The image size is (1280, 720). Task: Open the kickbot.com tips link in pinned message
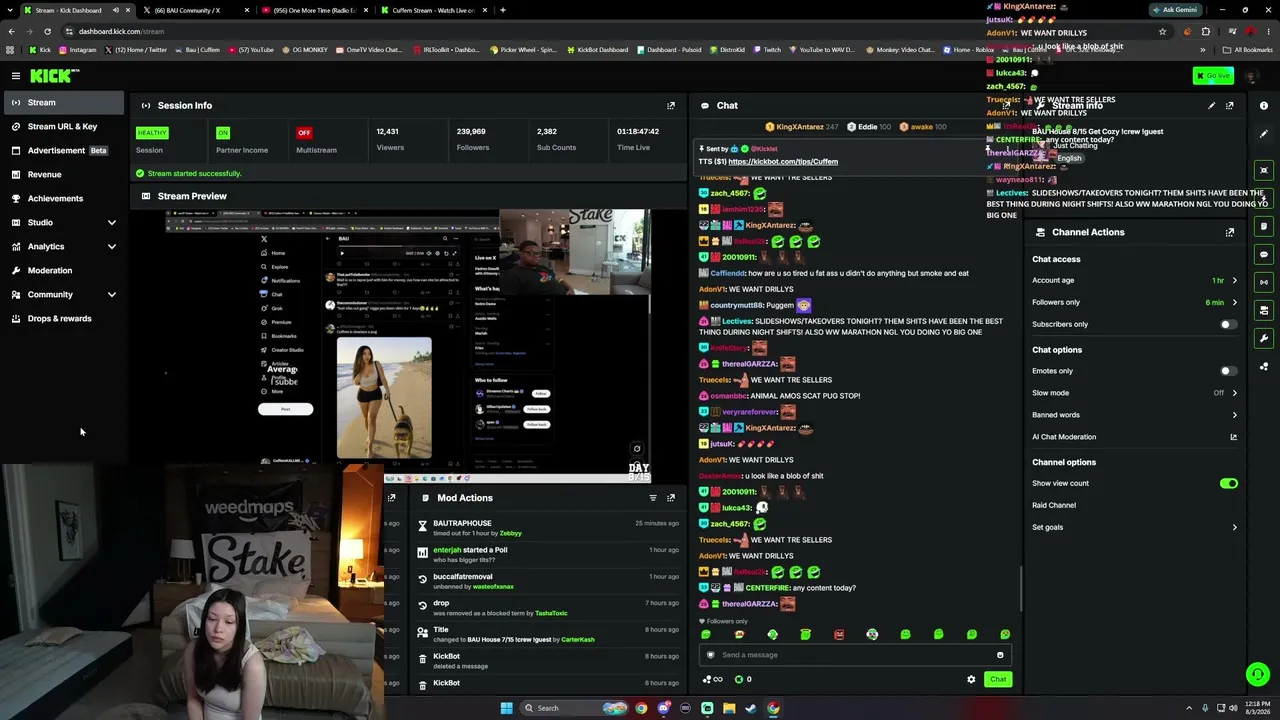pyautogui.click(x=783, y=161)
